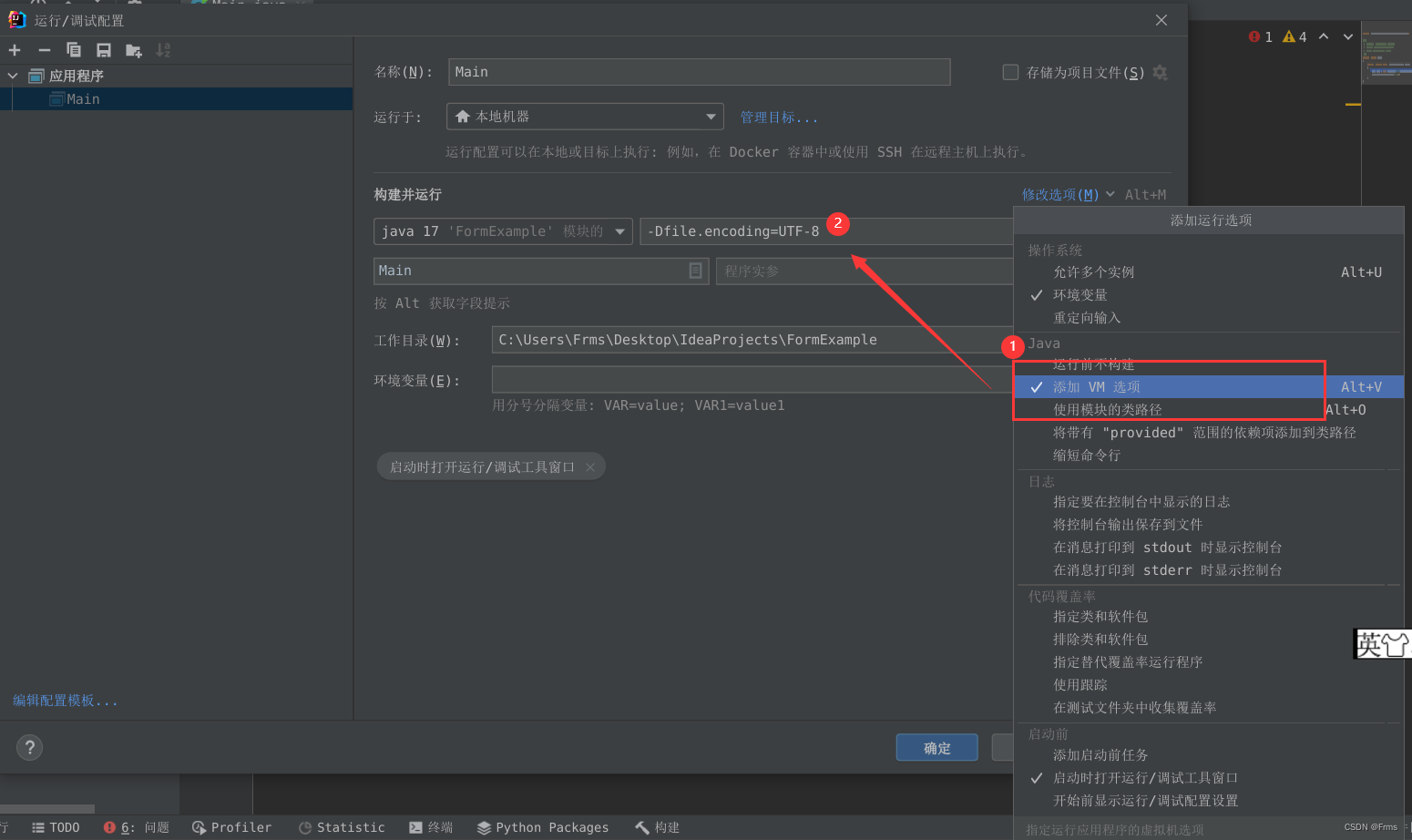1412x840 pixels.
Task: Add a new run configuration with plus icon
Action: pos(15,50)
